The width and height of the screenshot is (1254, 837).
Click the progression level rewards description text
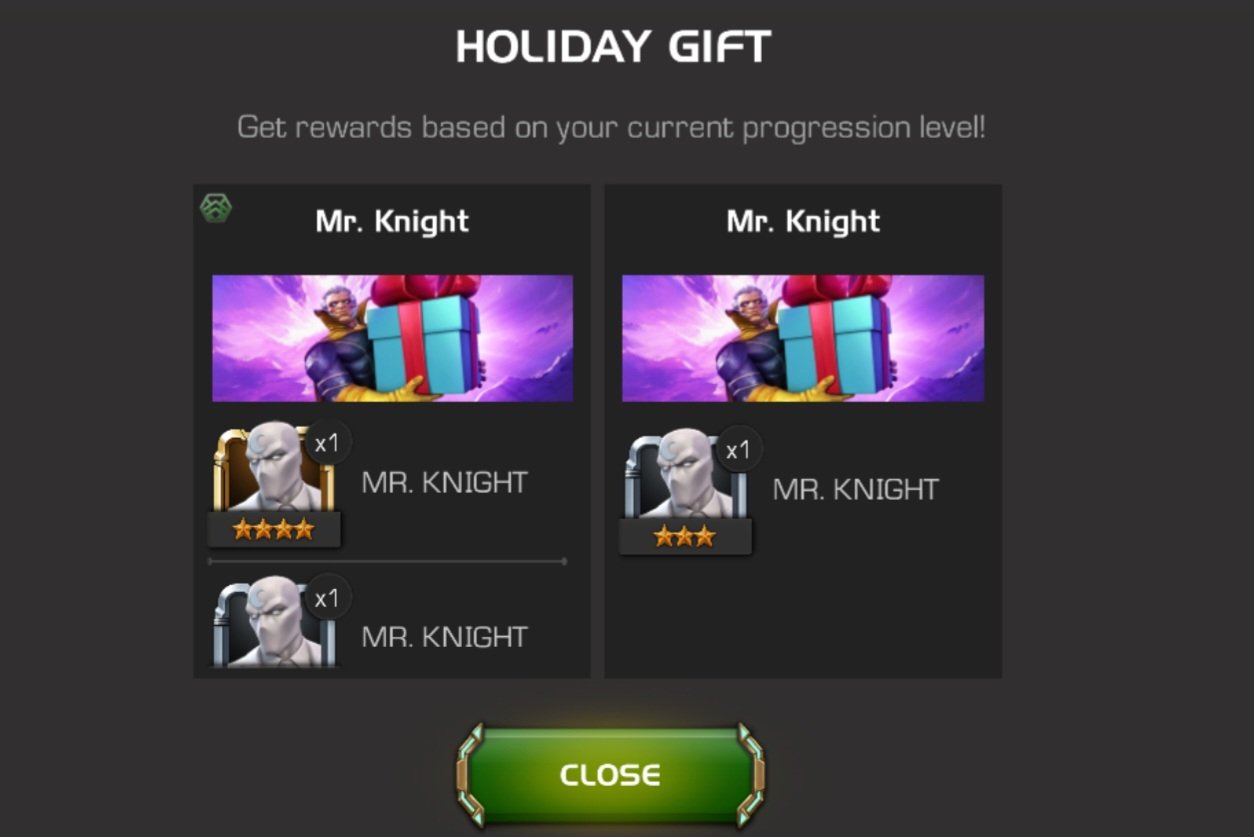point(611,128)
